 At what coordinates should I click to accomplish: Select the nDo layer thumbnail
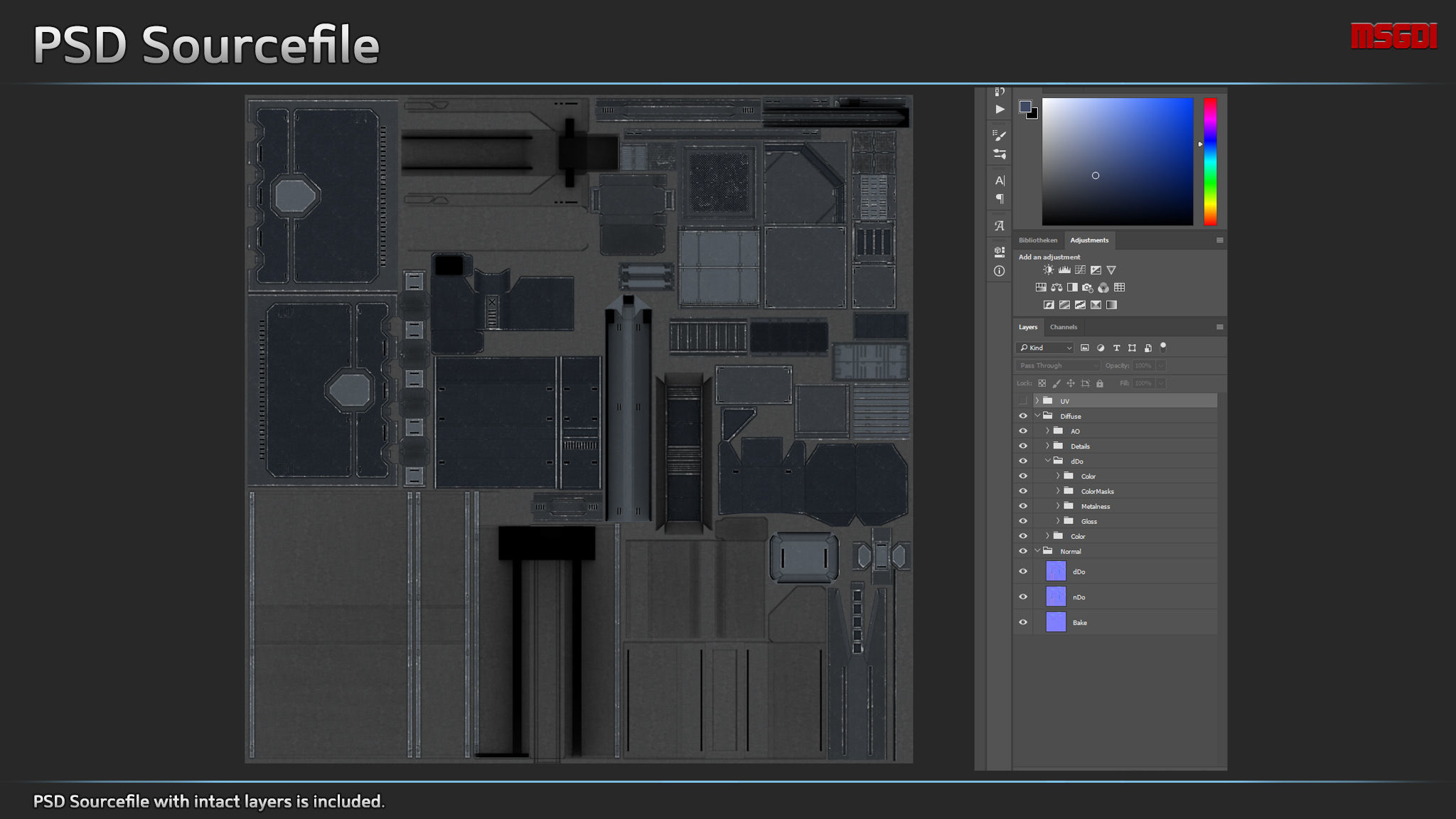[x=1056, y=596]
